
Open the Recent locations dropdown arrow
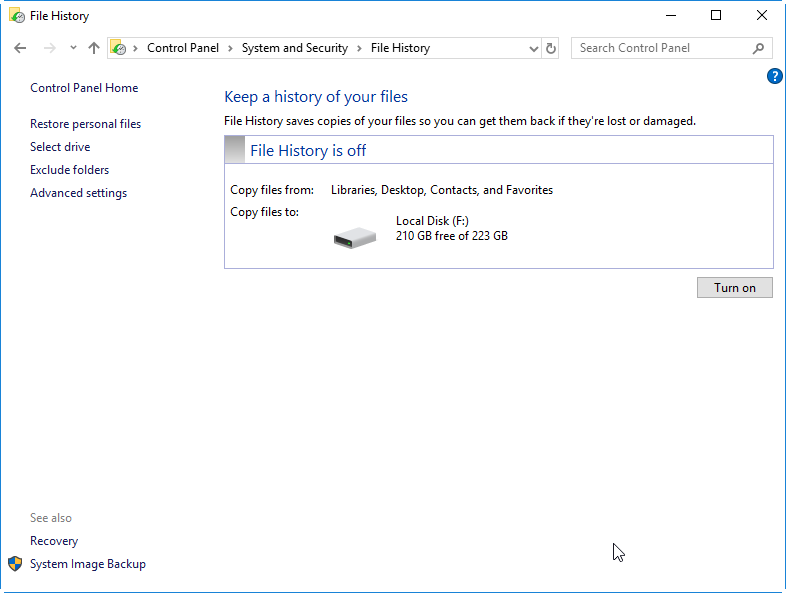pyautogui.click(x=73, y=48)
